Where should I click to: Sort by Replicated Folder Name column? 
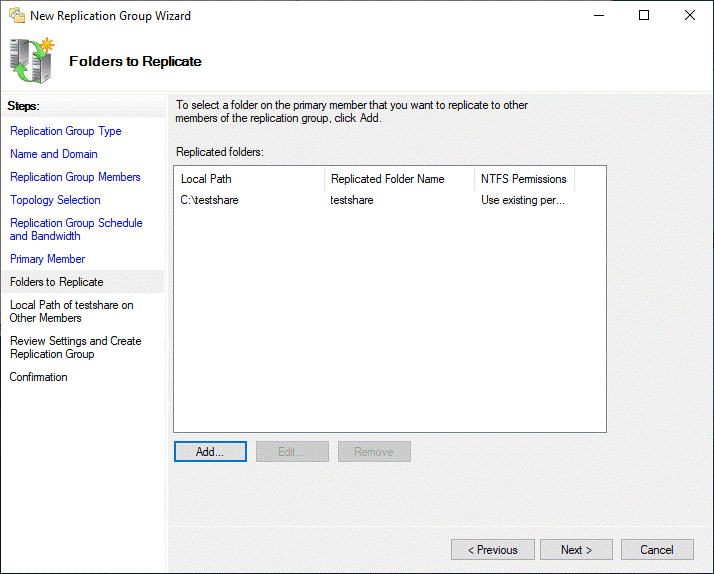(398, 179)
